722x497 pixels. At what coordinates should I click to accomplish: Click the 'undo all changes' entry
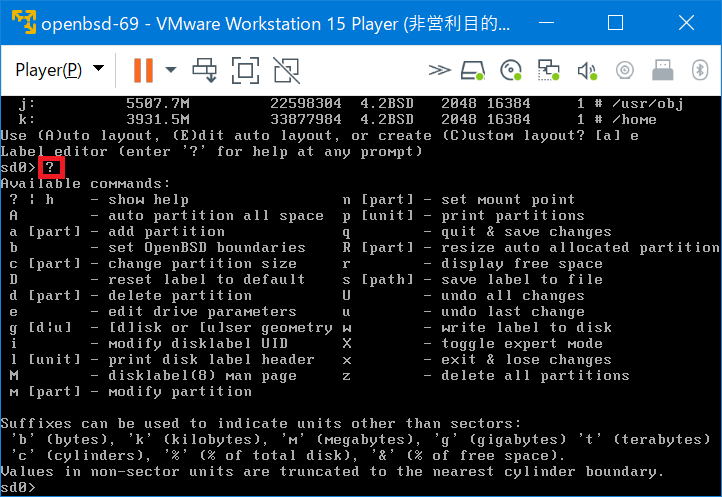(512, 296)
